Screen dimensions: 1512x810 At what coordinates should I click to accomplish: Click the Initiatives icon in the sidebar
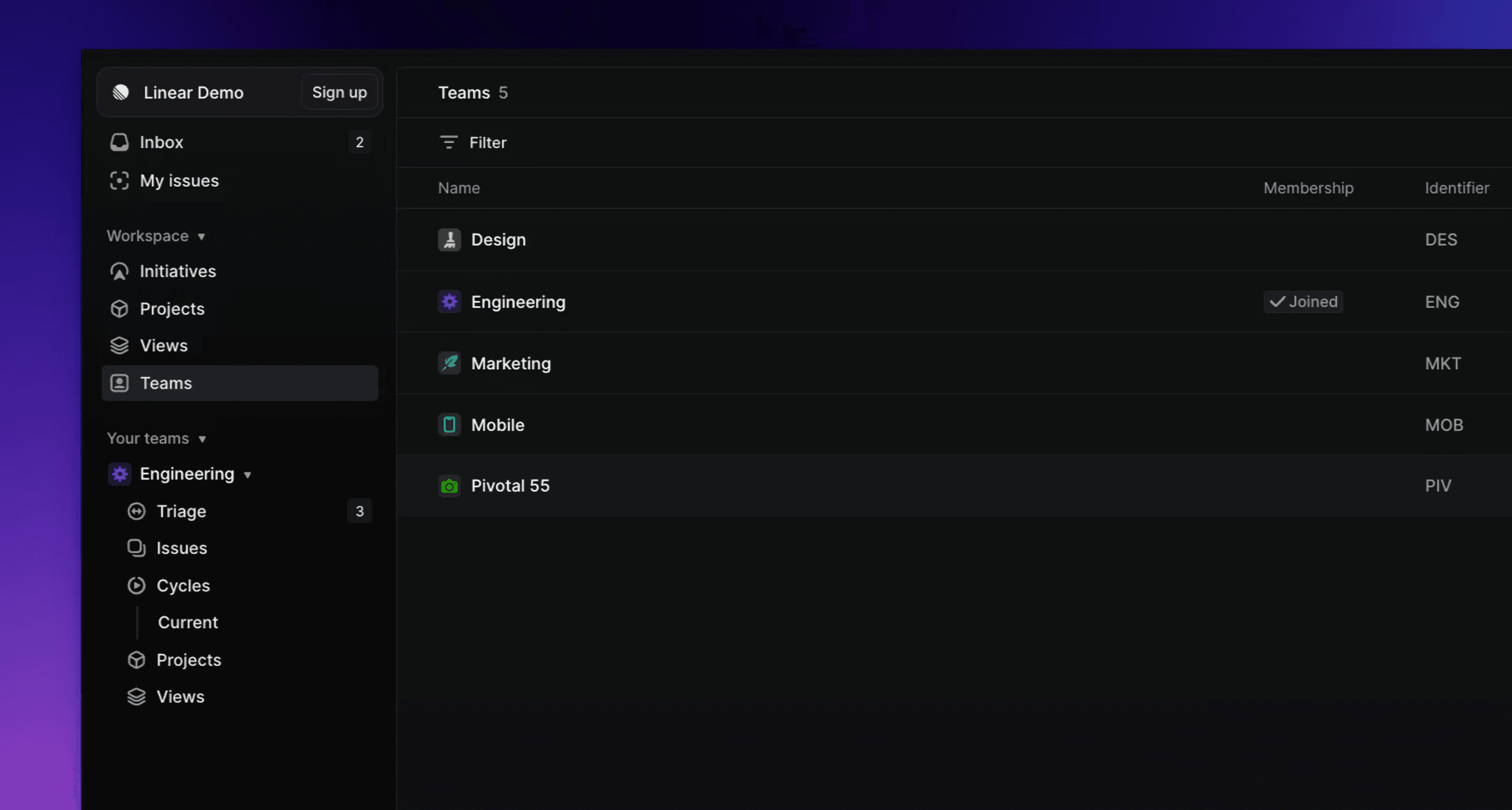[x=119, y=272]
